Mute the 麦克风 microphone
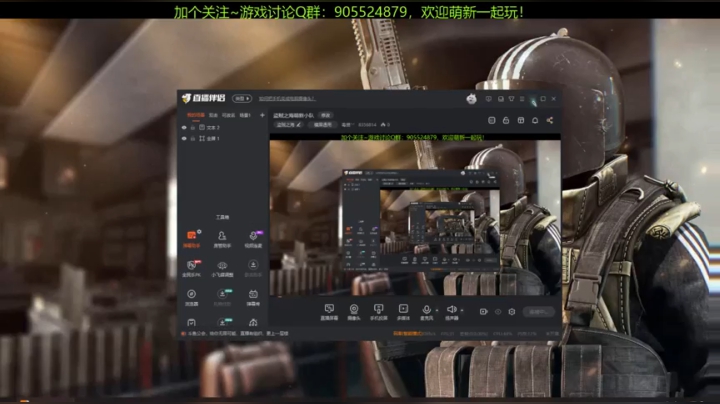720x404 pixels. (x=426, y=312)
